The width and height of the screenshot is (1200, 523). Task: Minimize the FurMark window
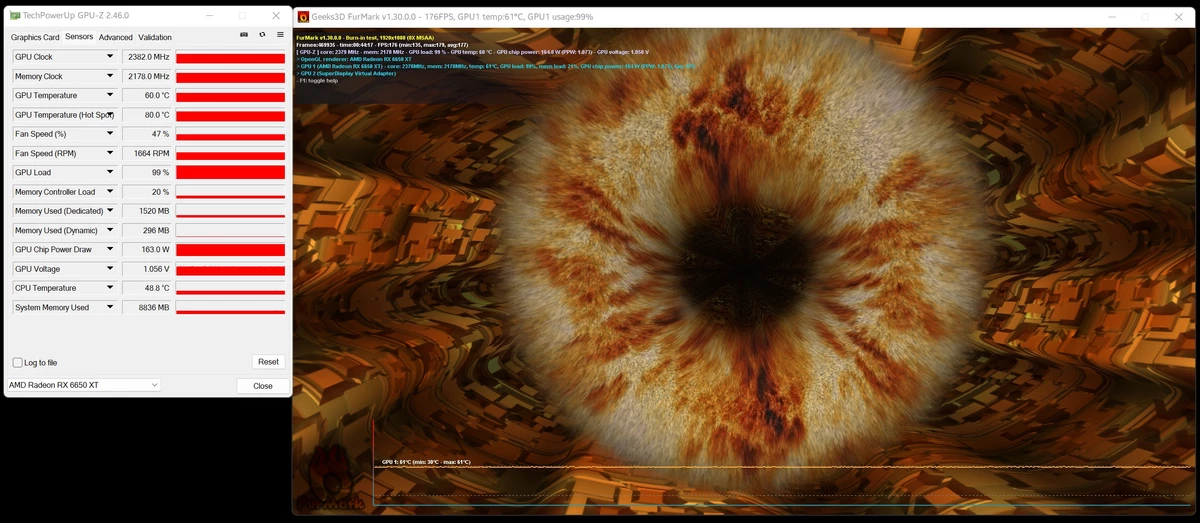(1111, 17)
